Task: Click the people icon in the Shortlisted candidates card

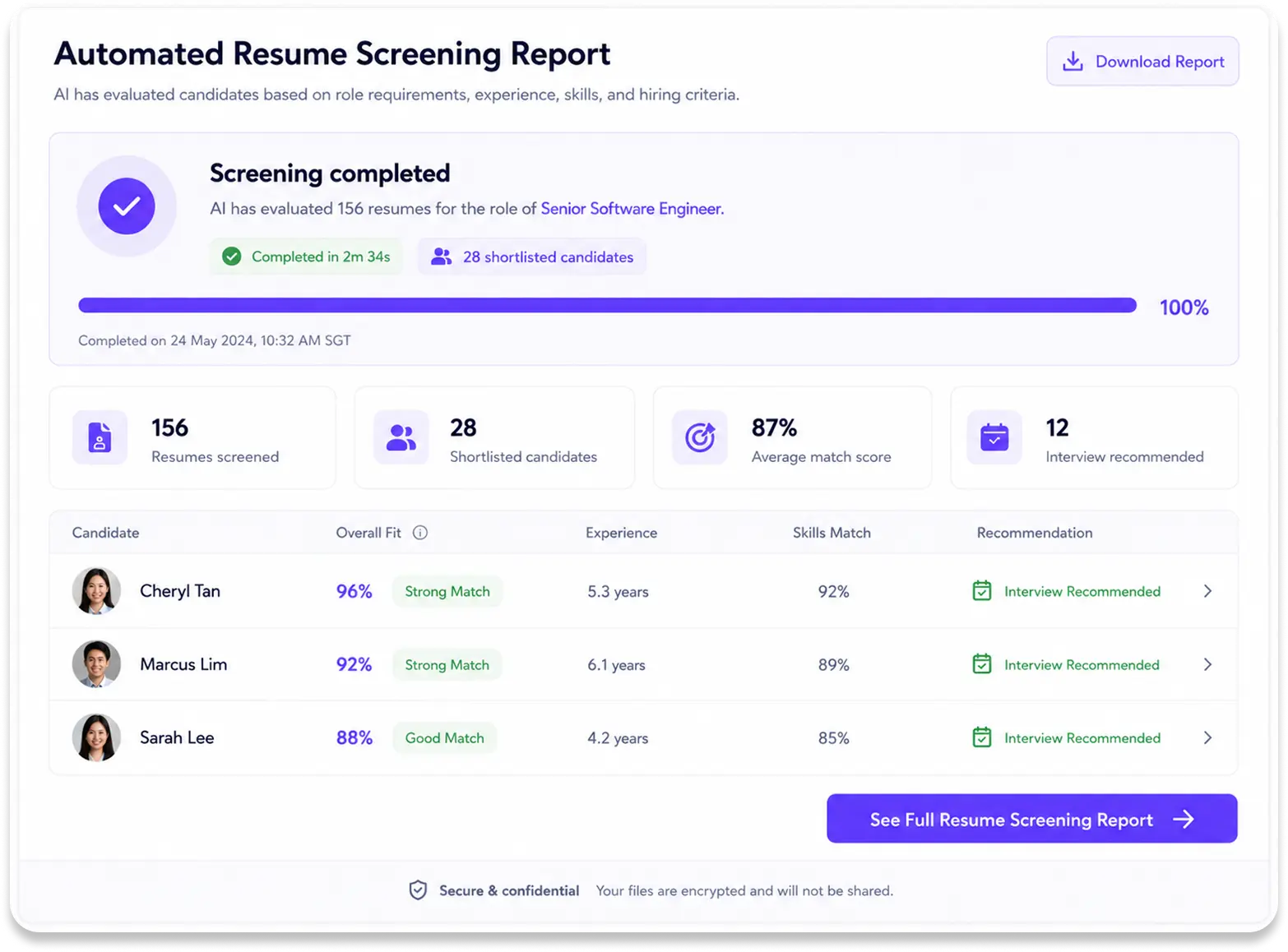Action: tap(401, 437)
